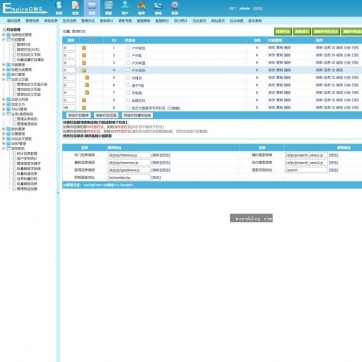Viewport: 362px width, 362px height.
Task: Click the /search address input field
Action: coord(306,170)
